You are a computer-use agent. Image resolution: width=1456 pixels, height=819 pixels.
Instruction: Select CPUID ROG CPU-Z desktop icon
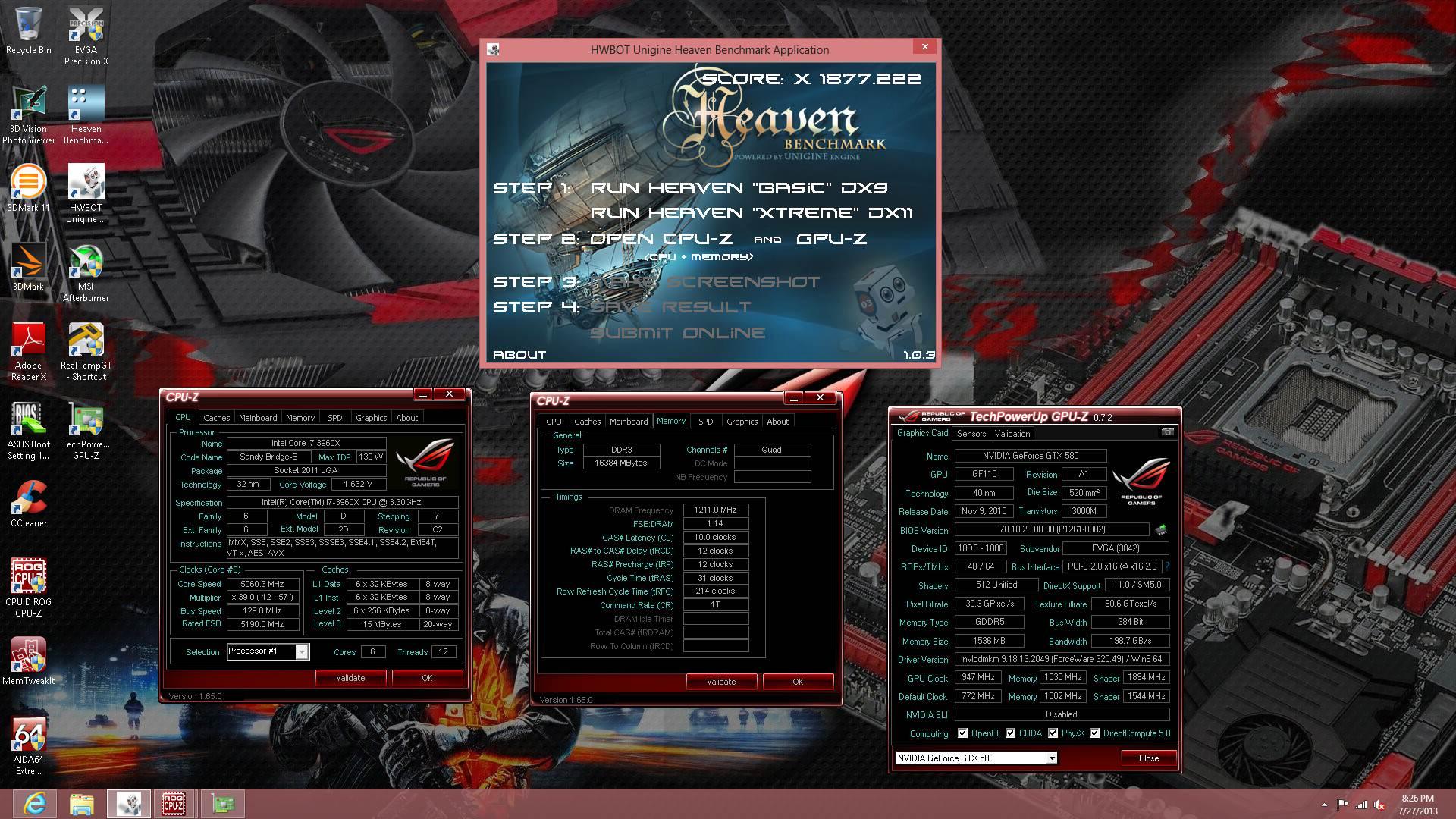[28, 588]
